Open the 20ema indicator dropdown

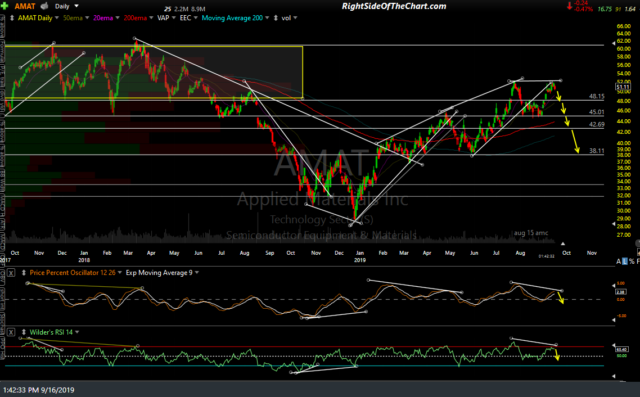(x=118, y=18)
